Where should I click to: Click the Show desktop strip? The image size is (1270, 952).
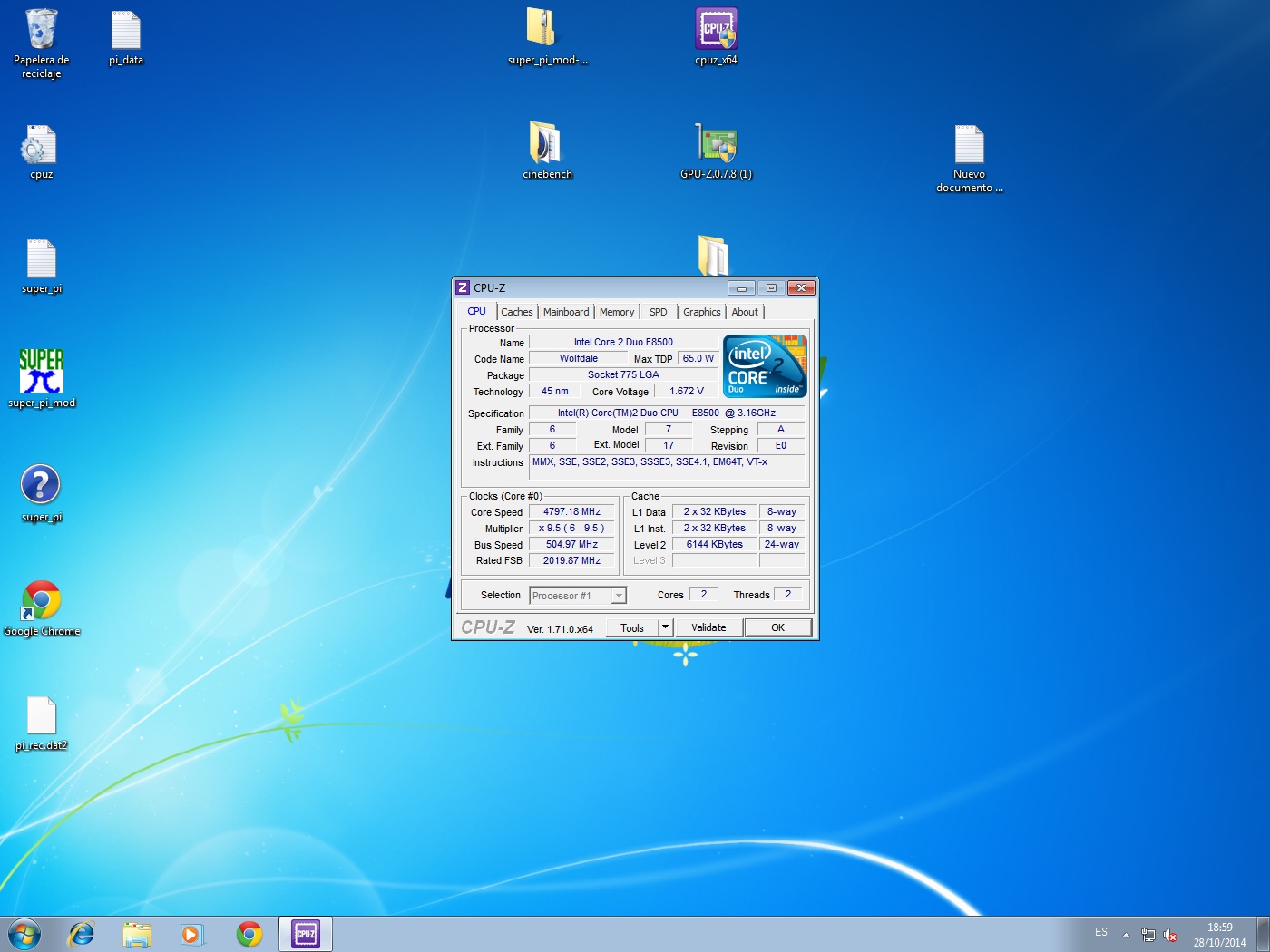point(1263,934)
